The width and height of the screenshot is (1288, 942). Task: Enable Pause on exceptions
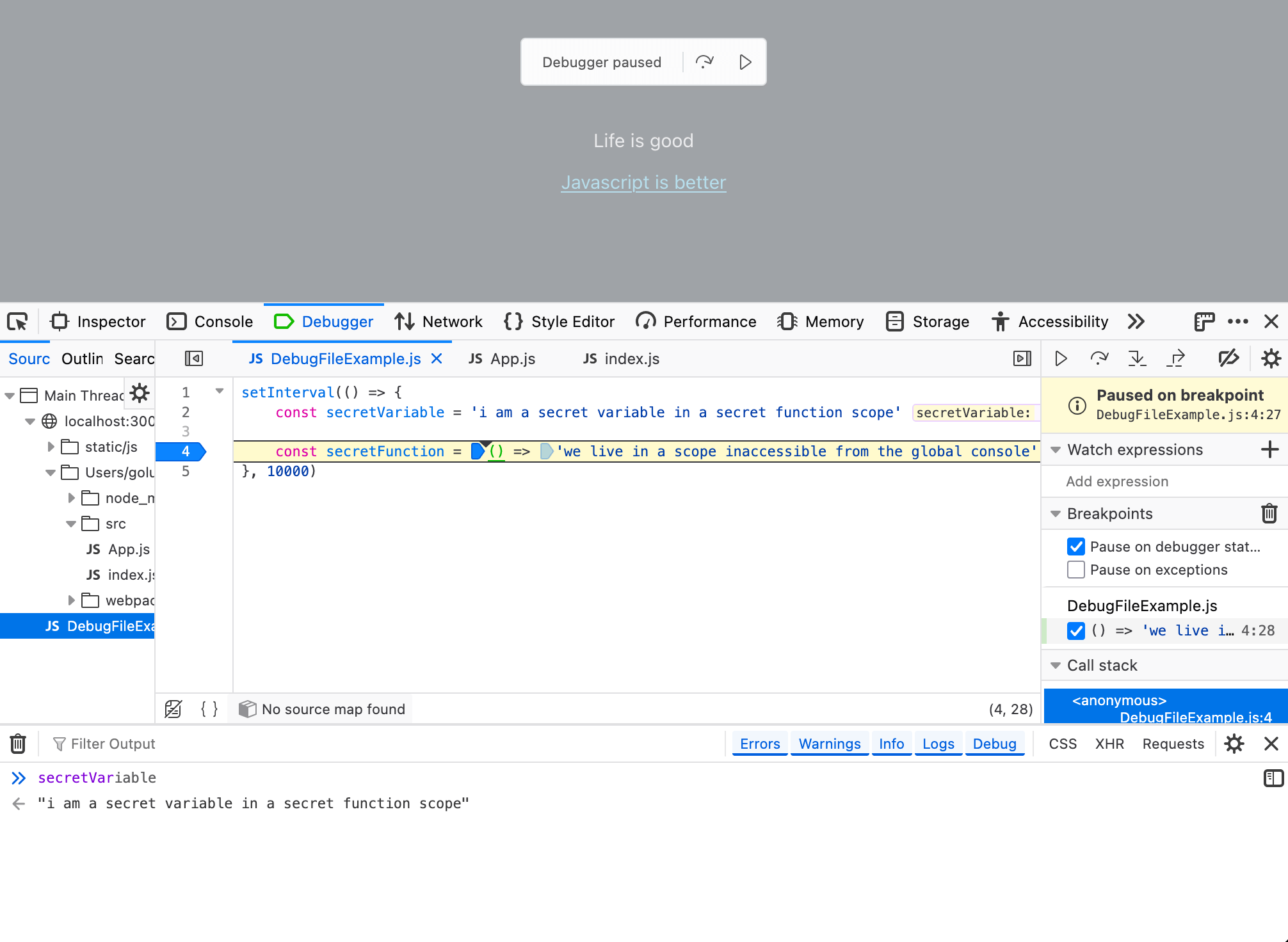pyautogui.click(x=1076, y=570)
